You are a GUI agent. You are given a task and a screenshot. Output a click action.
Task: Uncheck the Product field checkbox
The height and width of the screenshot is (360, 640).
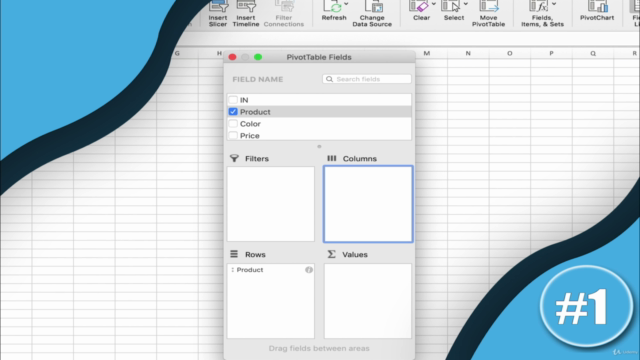[233, 111]
